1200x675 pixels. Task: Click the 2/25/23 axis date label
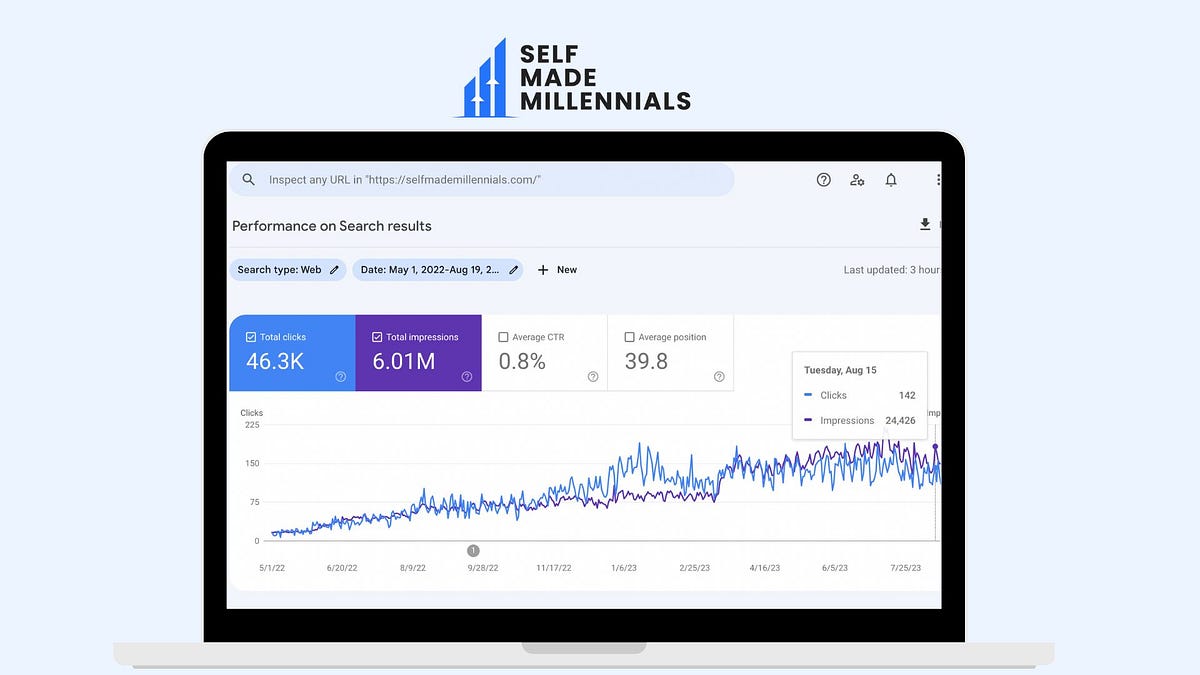pyautogui.click(x=693, y=568)
